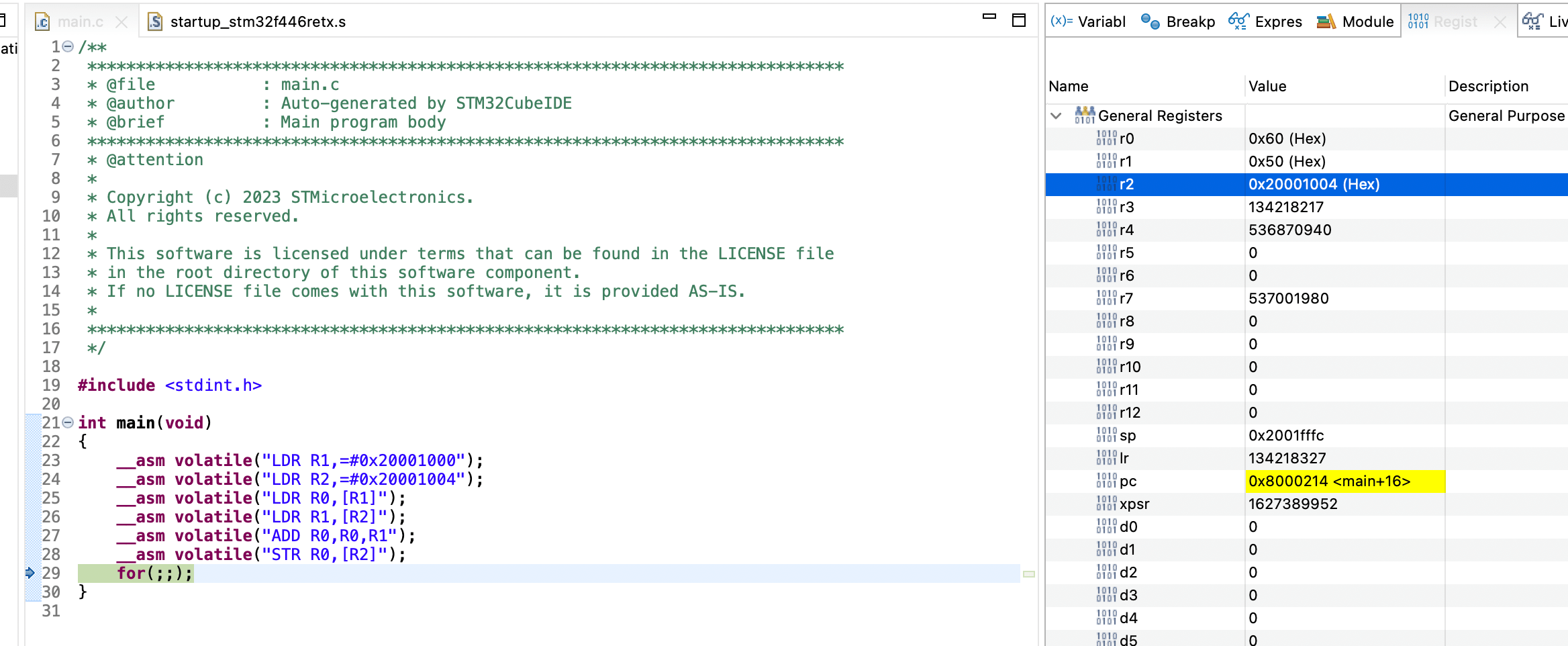Close the main.c editor tab

(121, 22)
